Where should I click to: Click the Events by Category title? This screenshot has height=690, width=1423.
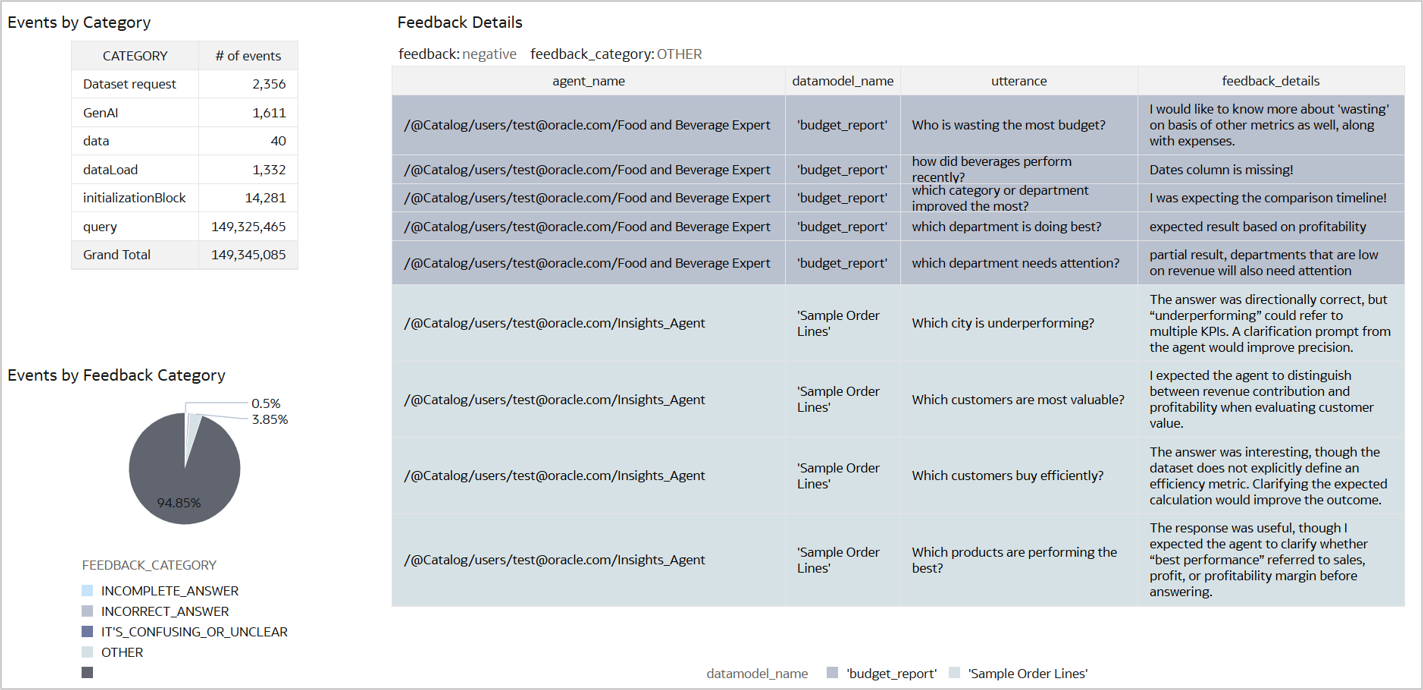[x=79, y=22]
